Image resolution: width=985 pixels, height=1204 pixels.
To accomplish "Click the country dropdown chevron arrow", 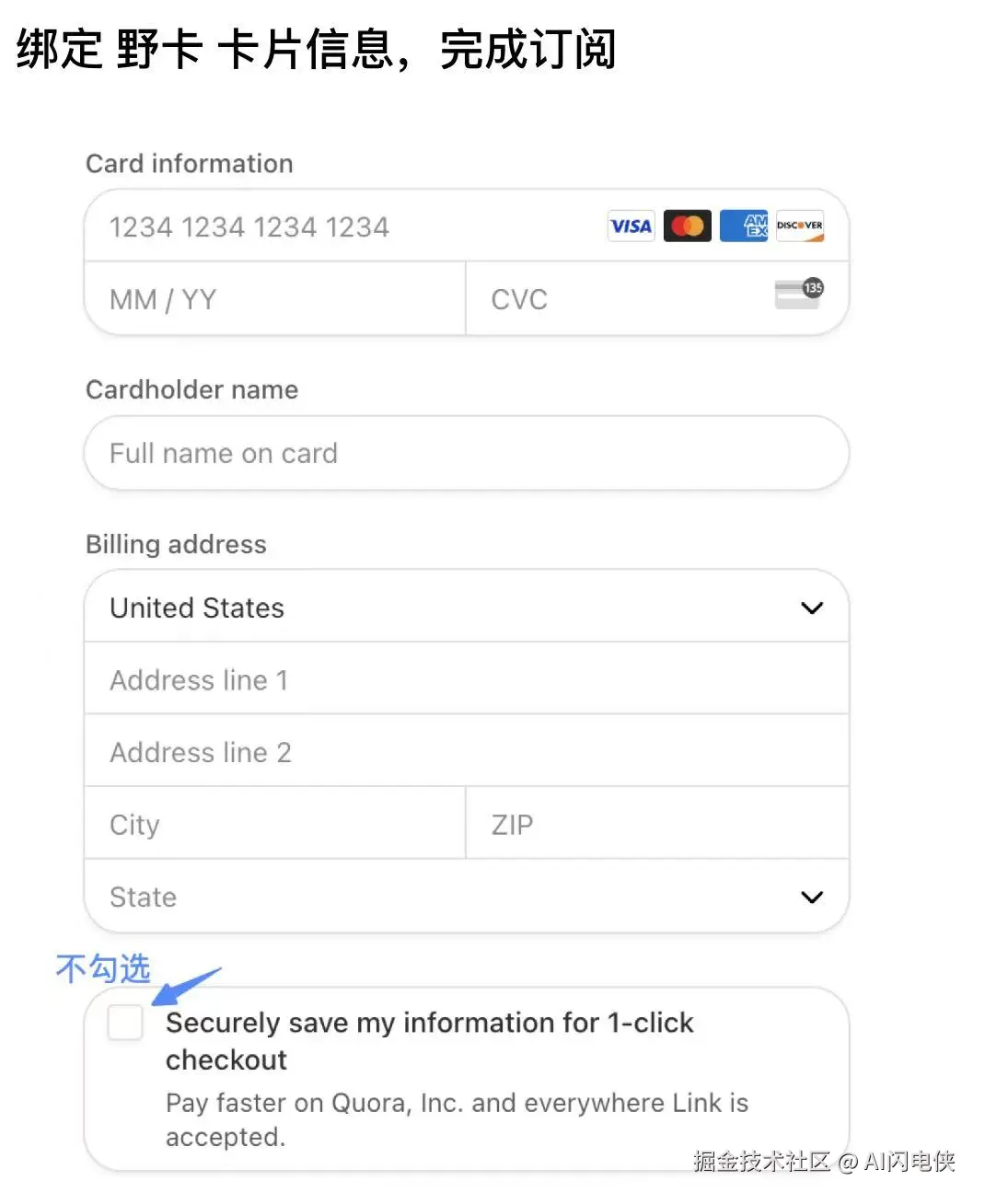I will pyautogui.click(x=811, y=608).
